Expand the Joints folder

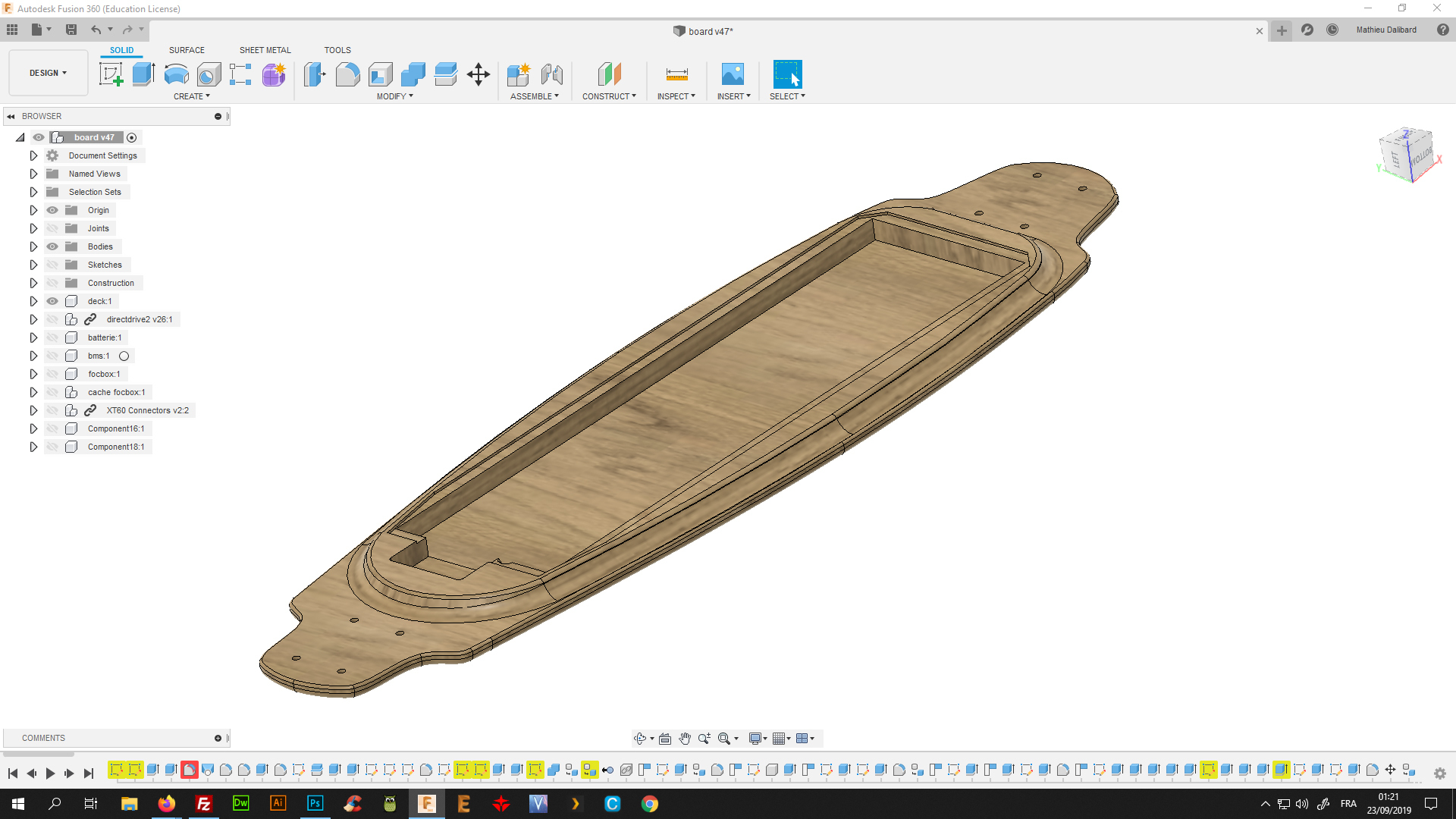tap(33, 228)
